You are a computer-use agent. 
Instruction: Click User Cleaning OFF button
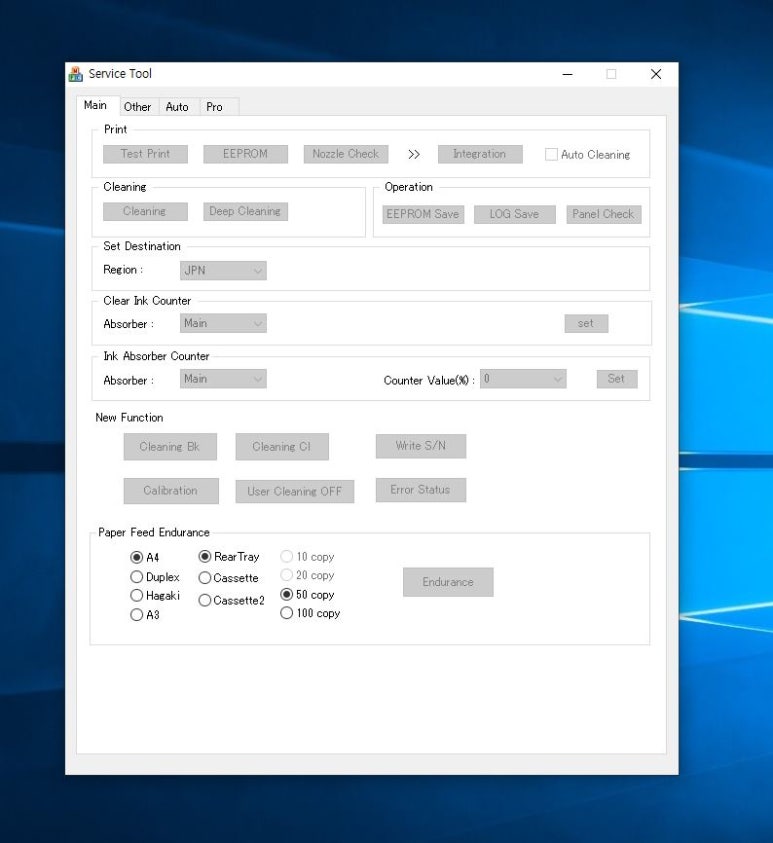tap(295, 491)
